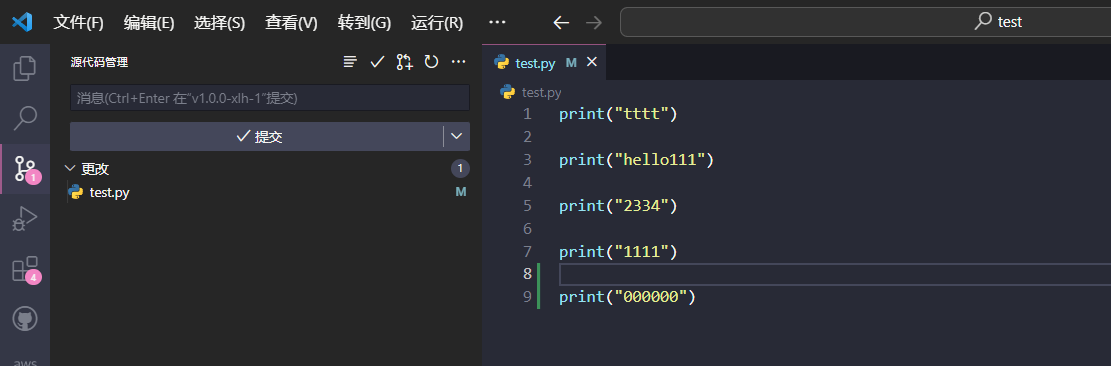Click the changes count badge showing 1
Image resolution: width=1111 pixels, height=366 pixels.
pyautogui.click(x=461, y=168)
